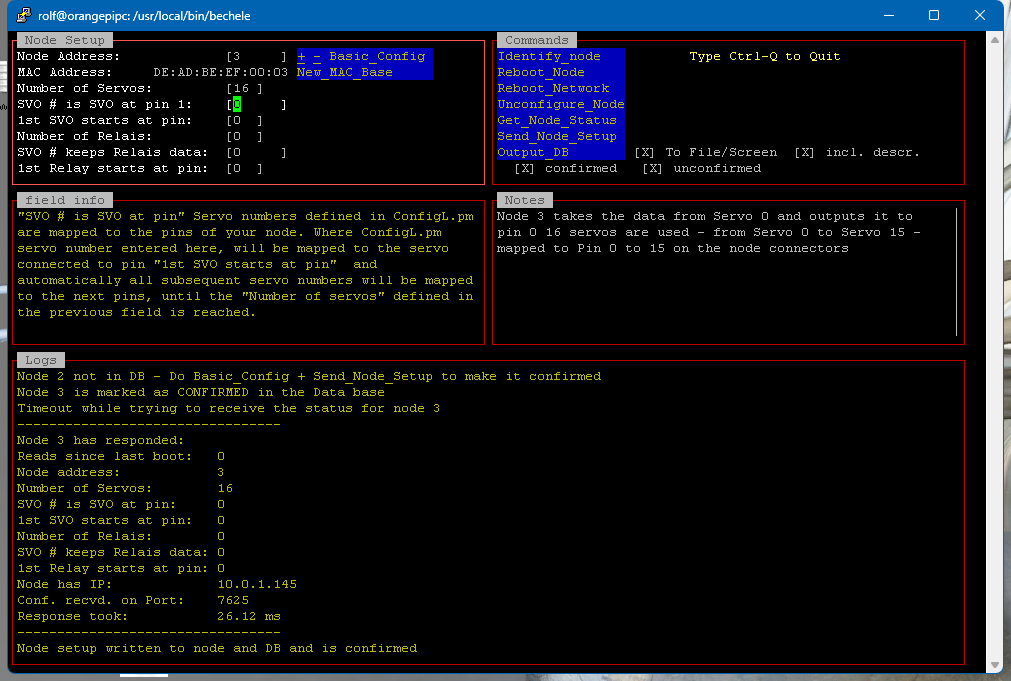
Task: Click the Number of Servos field
Action: (x=244, y=88)
